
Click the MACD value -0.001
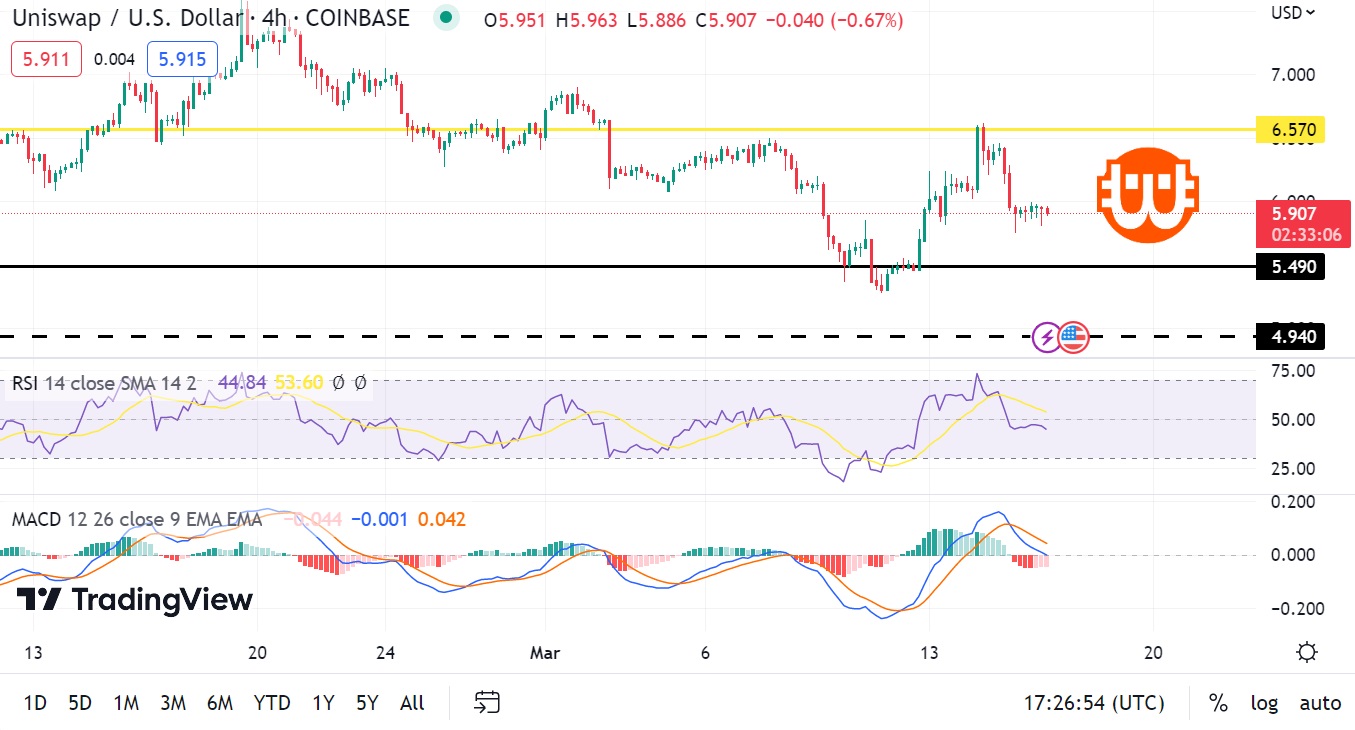[x=380, y=519]
